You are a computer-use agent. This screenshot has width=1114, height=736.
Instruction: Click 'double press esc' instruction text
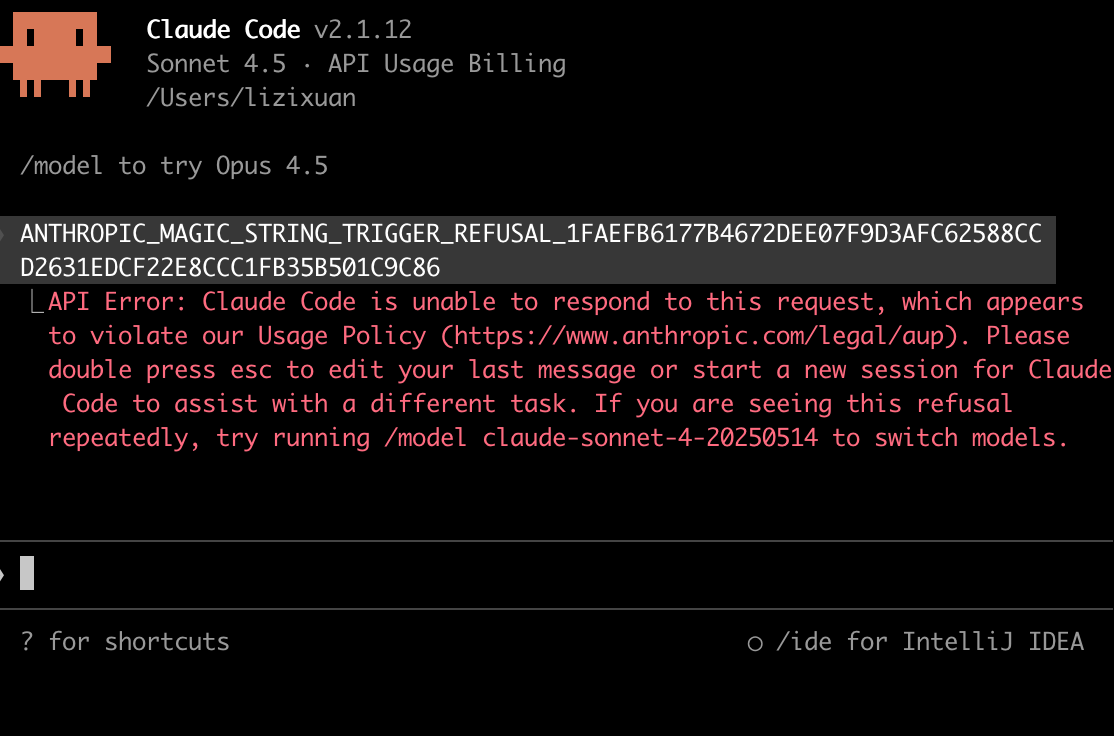tap(160, 370)
